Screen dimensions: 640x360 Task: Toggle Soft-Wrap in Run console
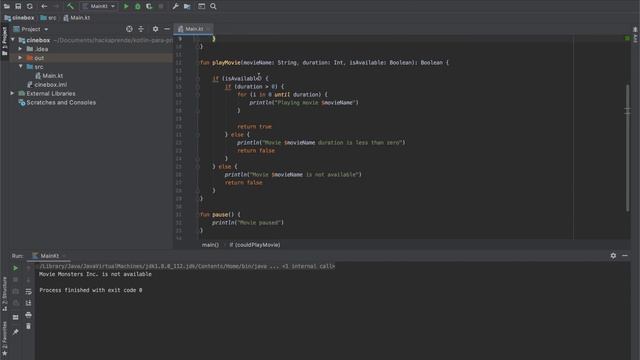click(x=28, y=291)
